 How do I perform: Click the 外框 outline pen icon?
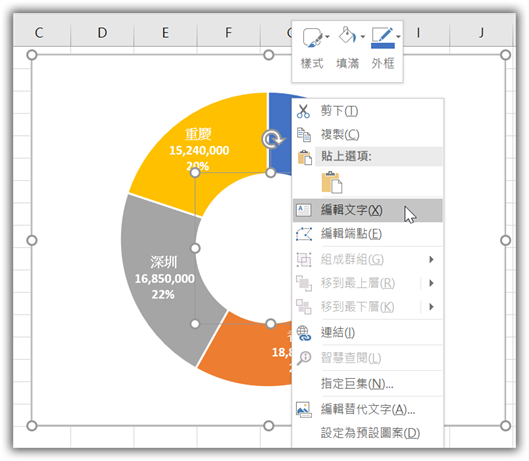(383, 37)
